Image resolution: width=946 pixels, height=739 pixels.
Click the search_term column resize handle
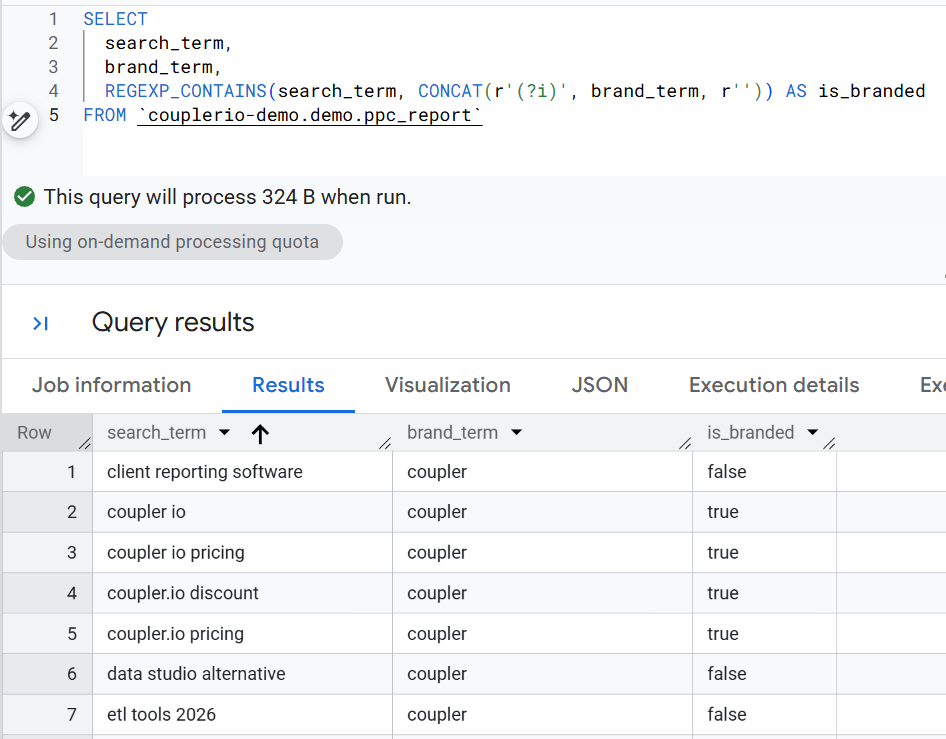point(385,443)
